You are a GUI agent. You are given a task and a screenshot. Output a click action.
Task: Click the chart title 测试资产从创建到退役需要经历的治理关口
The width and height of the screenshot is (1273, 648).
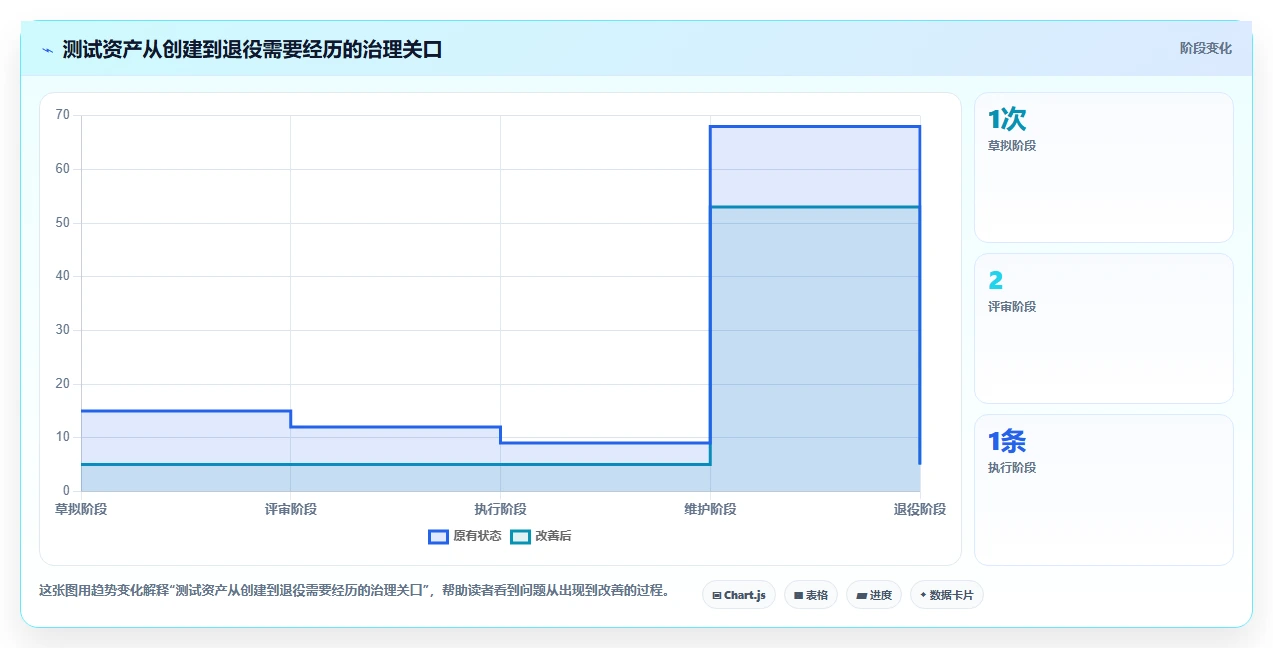(x=252, y=50)
